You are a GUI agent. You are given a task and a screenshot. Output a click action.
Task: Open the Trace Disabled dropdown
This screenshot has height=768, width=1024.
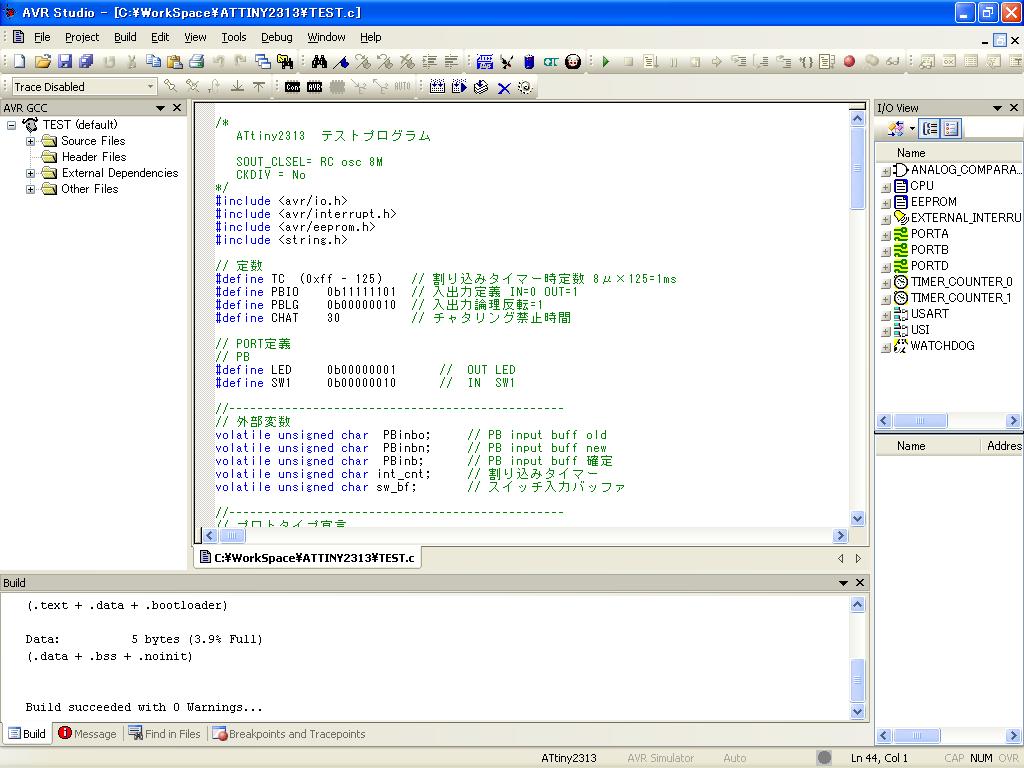(x=151, y=87)
